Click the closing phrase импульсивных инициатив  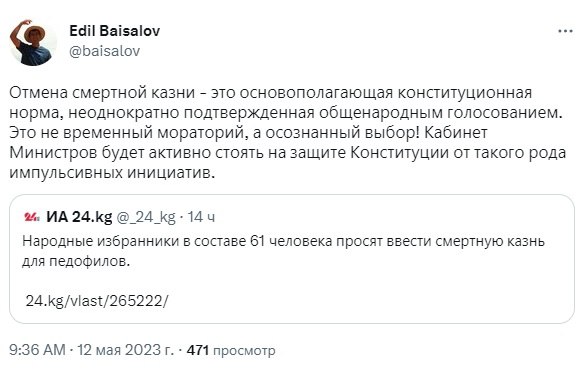(112, 172)
